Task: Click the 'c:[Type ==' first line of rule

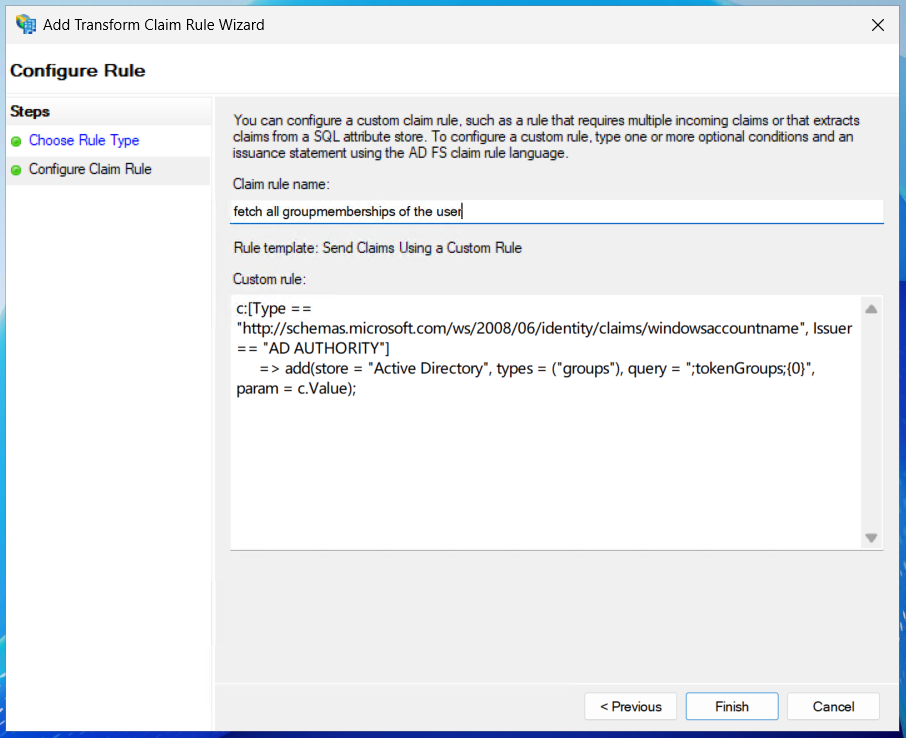Action: click(274, 309)
